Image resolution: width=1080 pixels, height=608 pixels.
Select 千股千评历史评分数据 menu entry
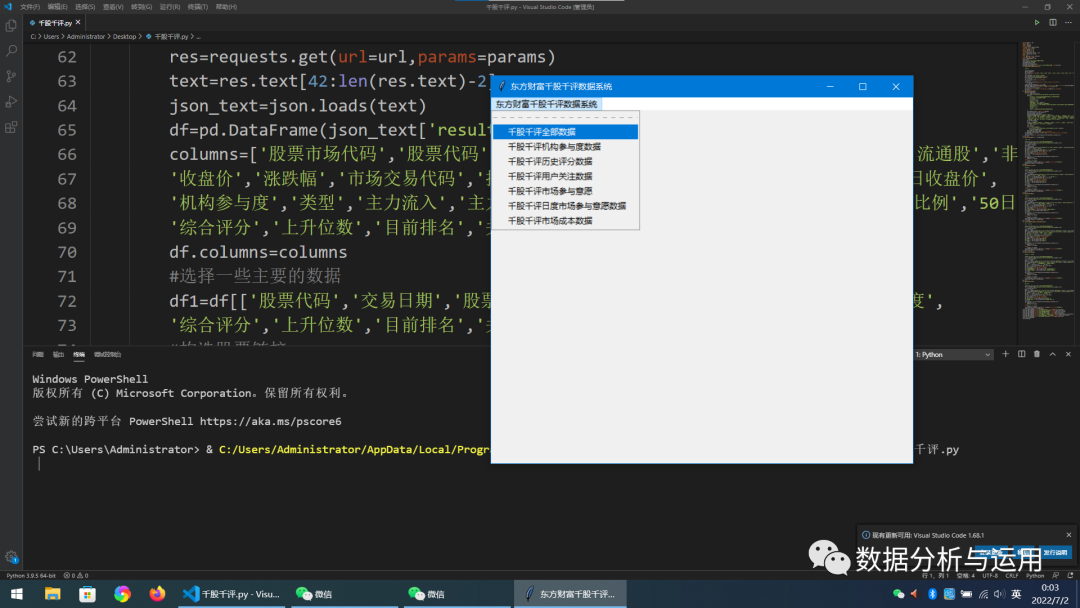(565, 161)
